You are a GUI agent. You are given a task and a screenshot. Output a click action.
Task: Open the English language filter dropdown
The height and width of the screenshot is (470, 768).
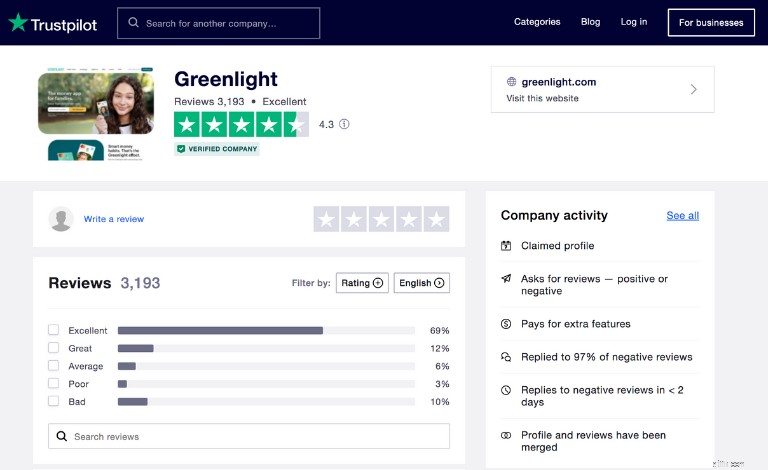(x=422, y=283)
